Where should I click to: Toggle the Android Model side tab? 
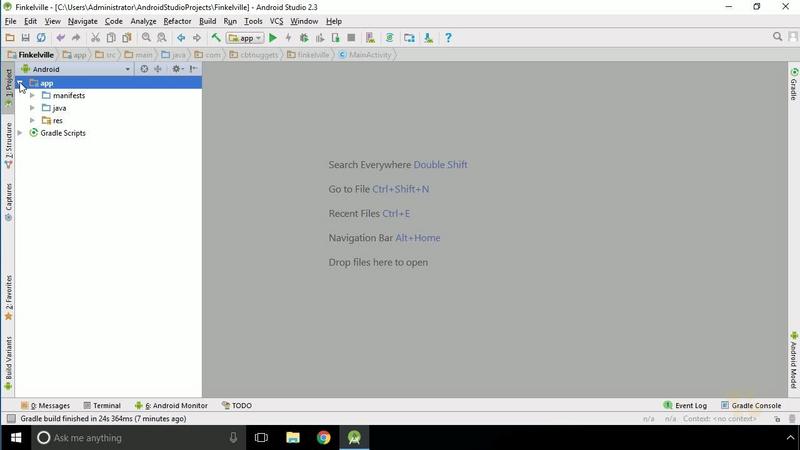pyautogui.click(x=794, y=360)
